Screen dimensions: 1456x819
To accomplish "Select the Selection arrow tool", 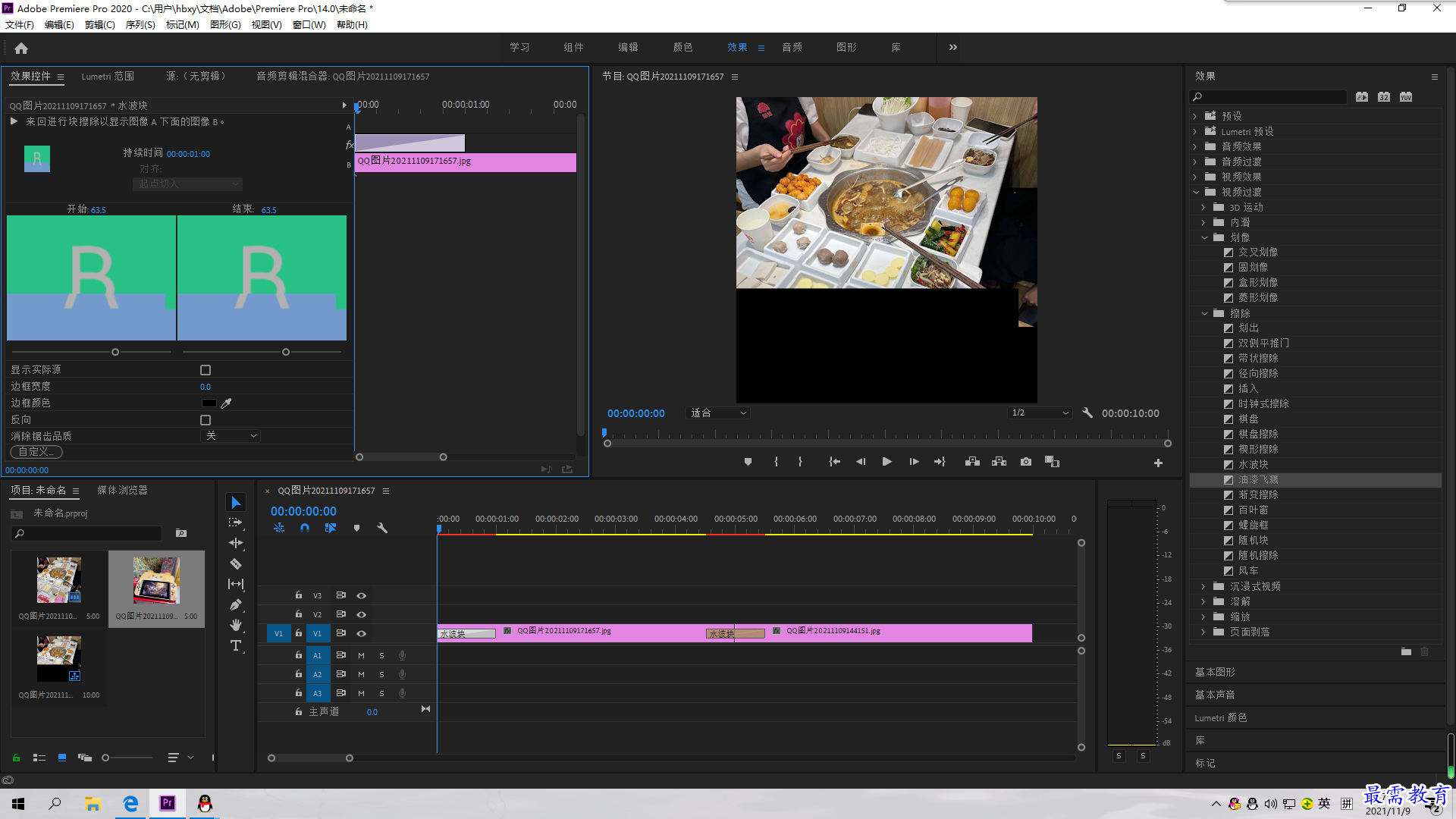I will coord(236,503).
